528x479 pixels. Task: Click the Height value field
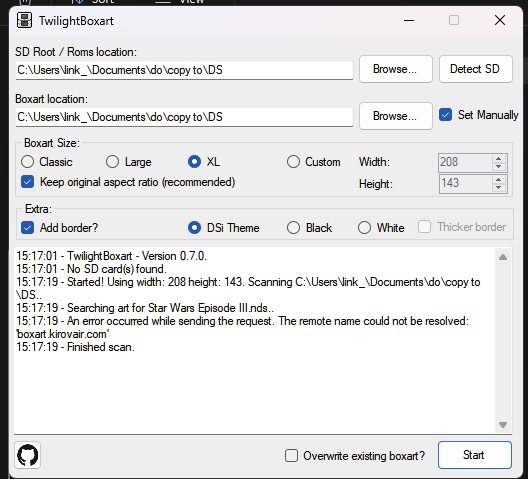click(465, 184)
